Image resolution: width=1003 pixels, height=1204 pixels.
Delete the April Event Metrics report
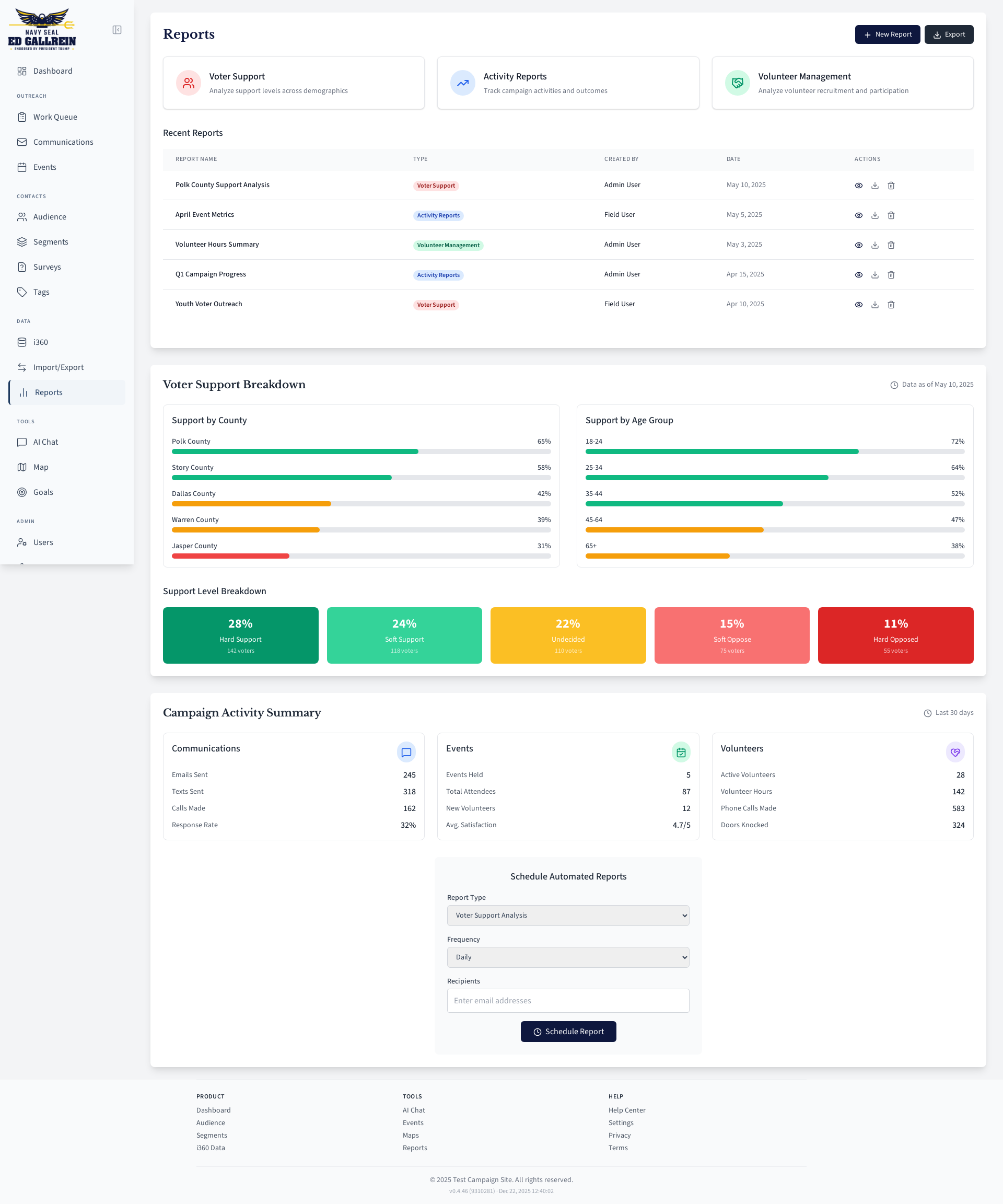(x=891, y=216)
